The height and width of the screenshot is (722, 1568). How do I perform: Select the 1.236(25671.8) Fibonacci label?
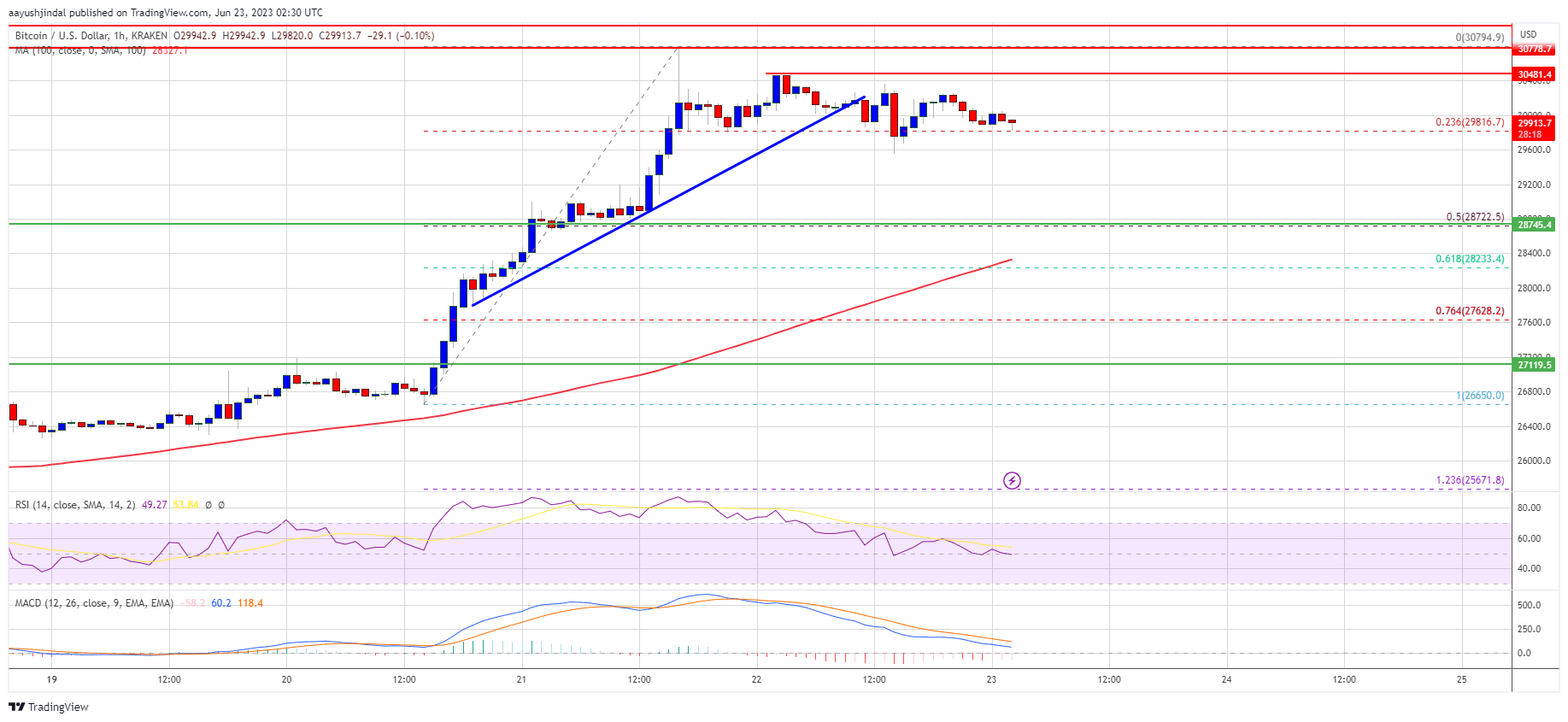(x=1470, y=480)
